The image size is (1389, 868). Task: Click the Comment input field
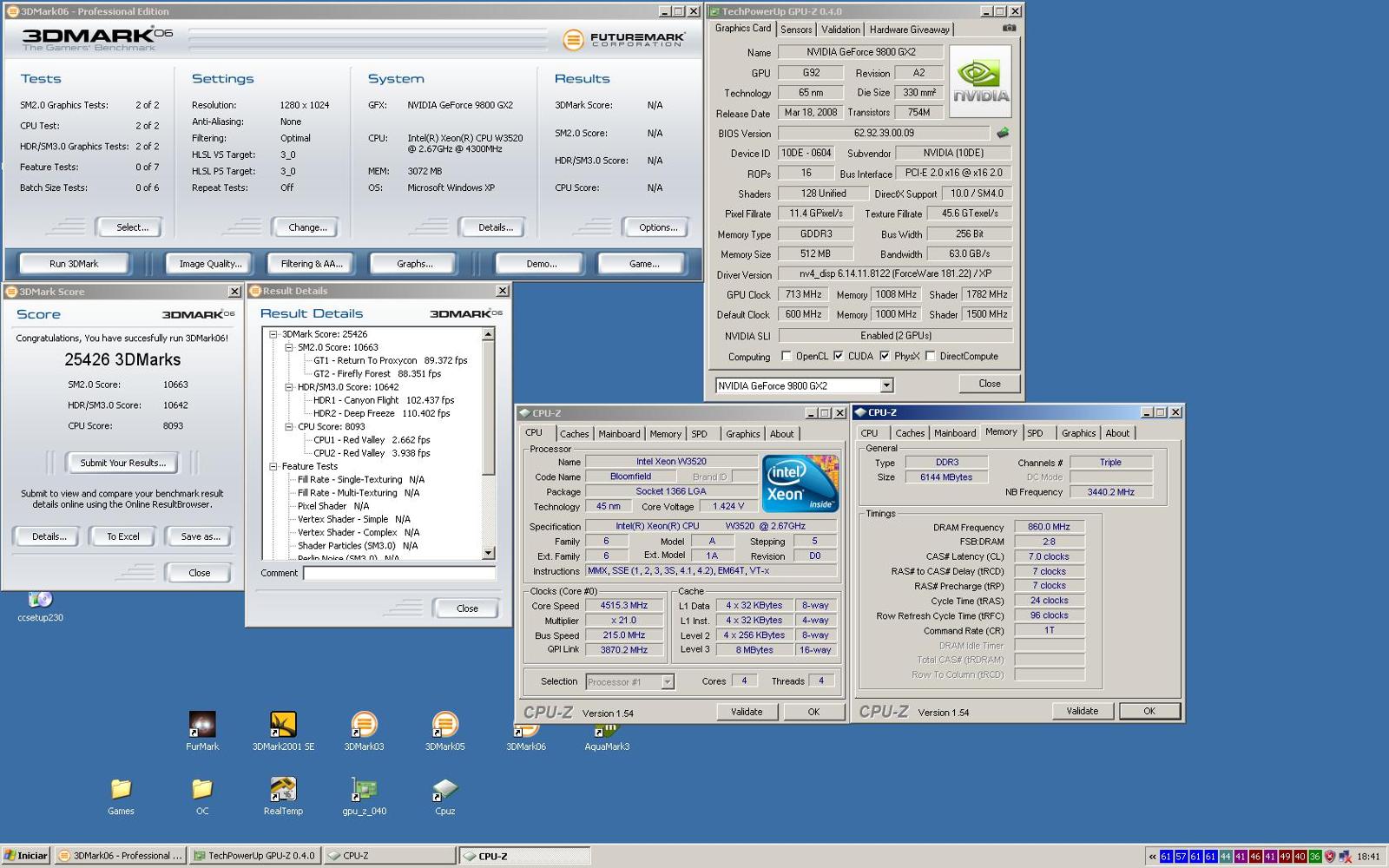pos(399,573)
